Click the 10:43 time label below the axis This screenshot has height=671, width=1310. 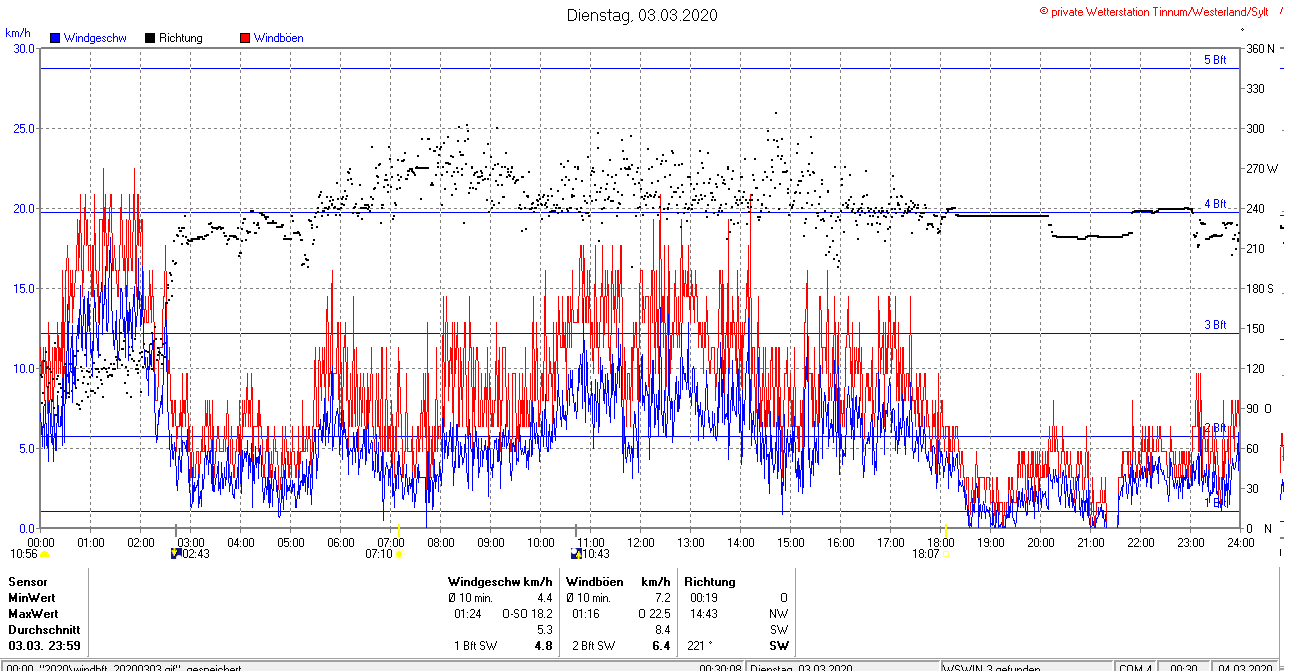click(596, 553)
